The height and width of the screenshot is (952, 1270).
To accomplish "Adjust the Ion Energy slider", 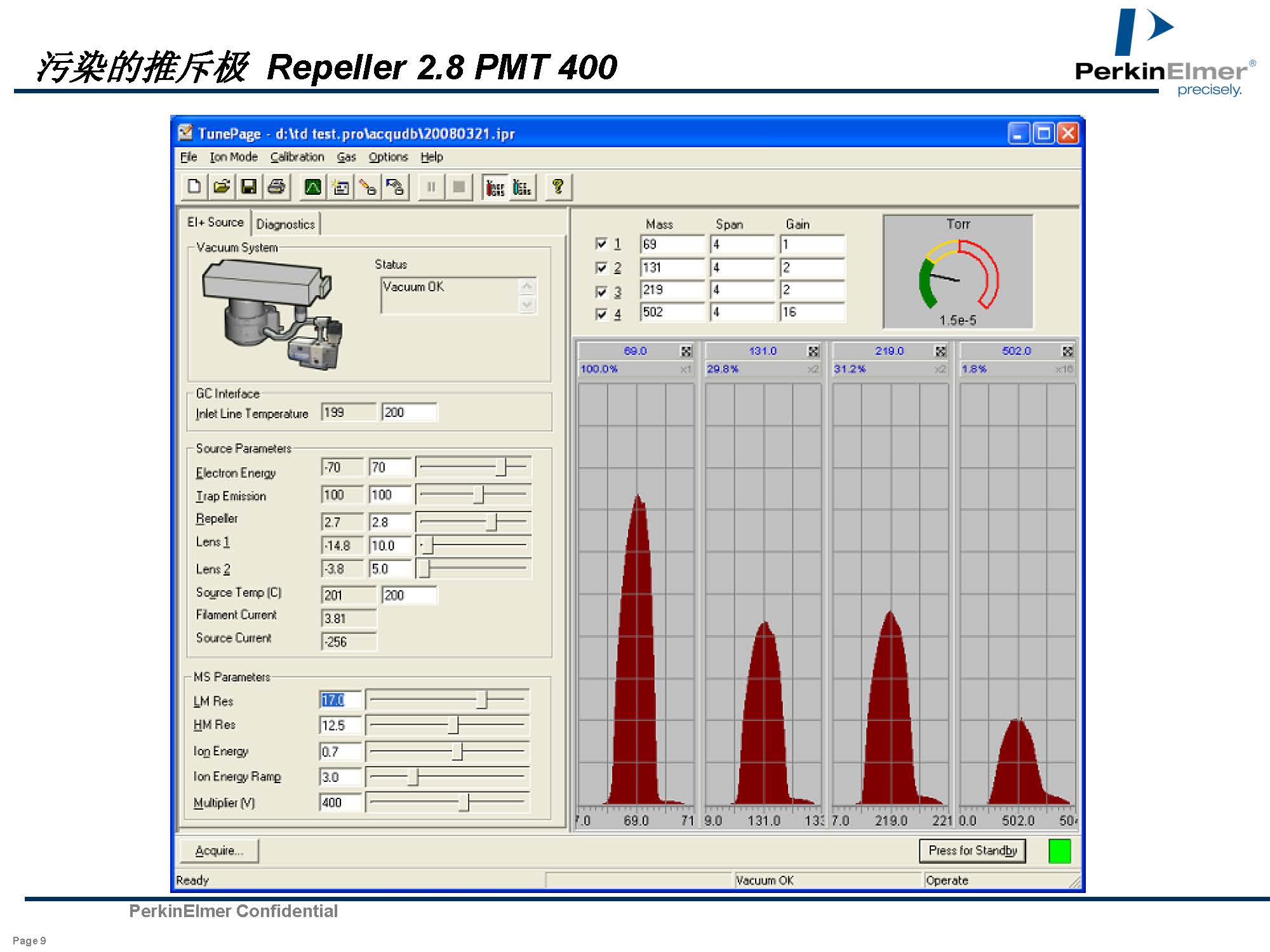I will pyautogui.click(x=447, y=752).
